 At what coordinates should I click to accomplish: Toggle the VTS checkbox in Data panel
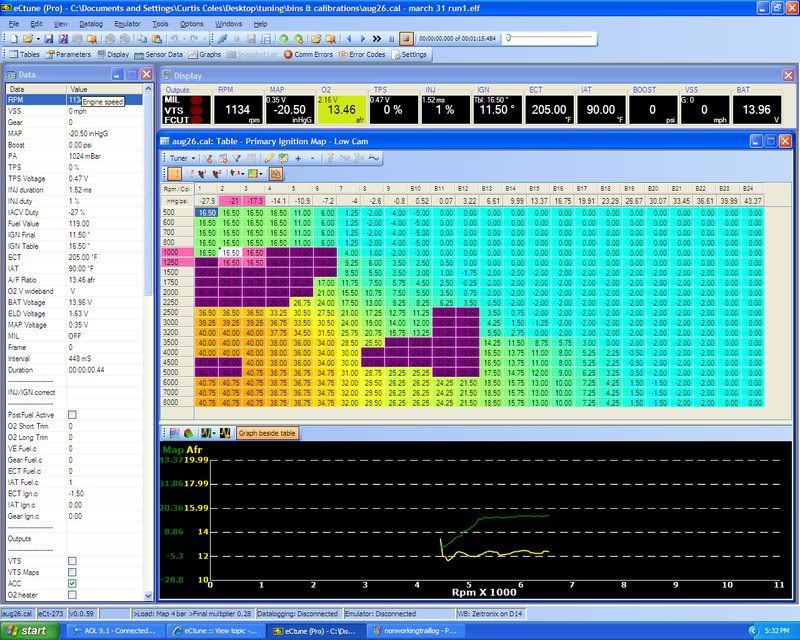coord(72,561)
